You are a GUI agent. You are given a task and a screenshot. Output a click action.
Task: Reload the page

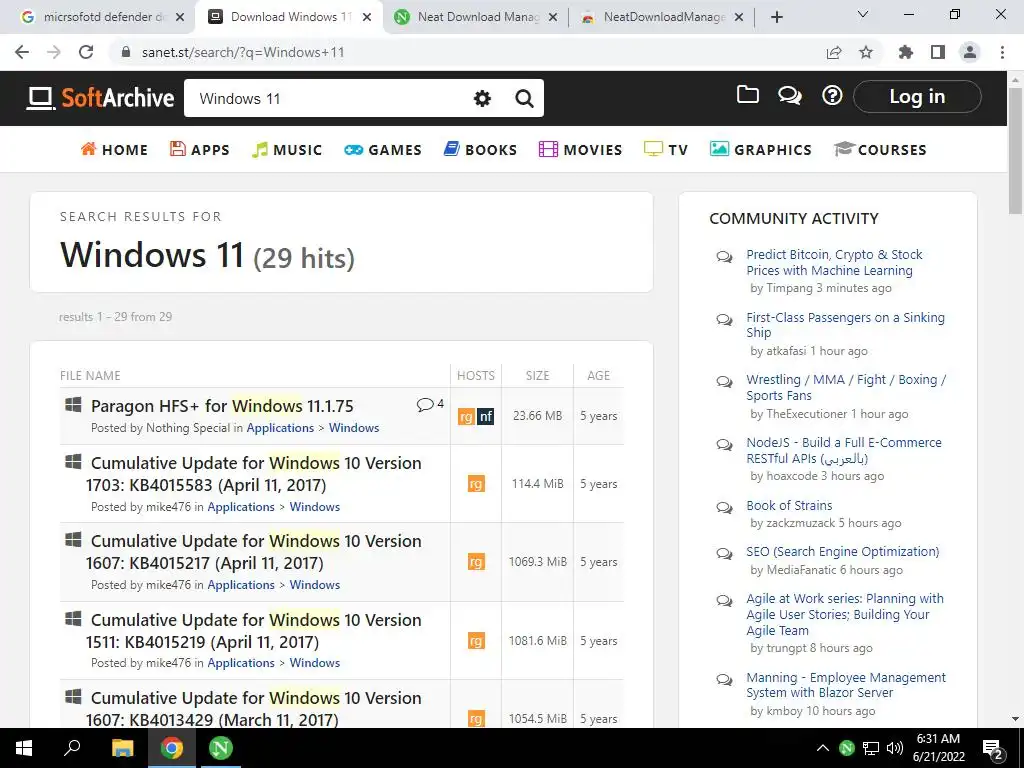[86, 52]
